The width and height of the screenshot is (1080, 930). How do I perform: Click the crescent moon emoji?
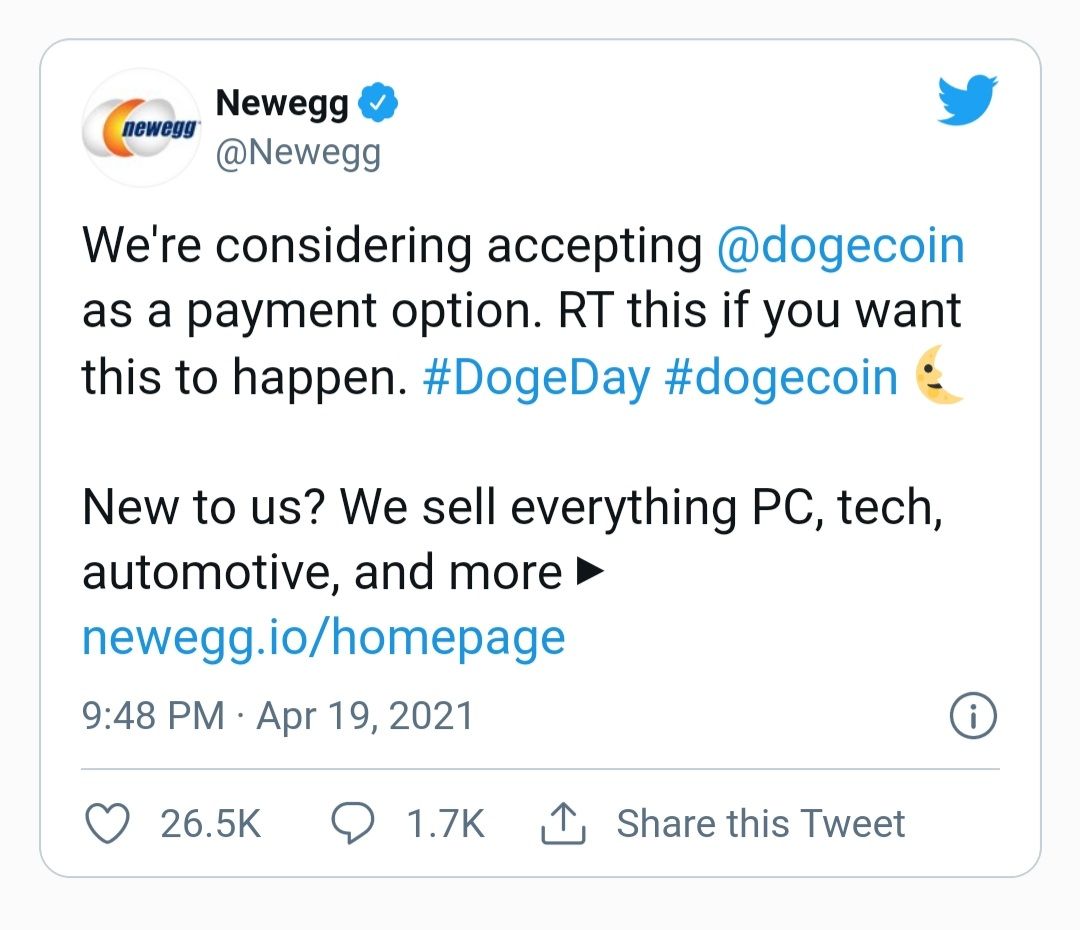[940, 379]
